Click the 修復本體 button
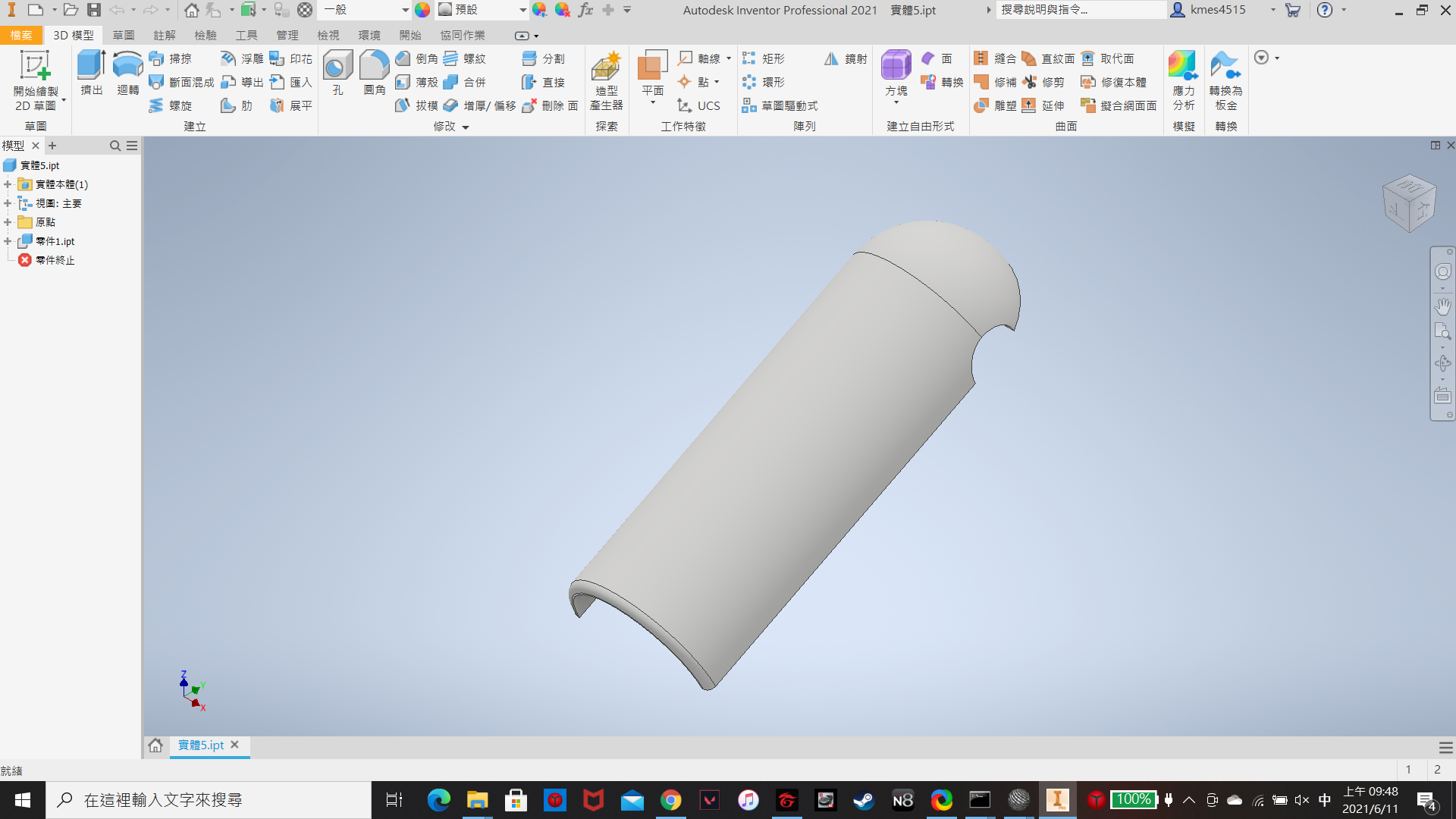The image size is (1456, 819). tap(1114, 82)
